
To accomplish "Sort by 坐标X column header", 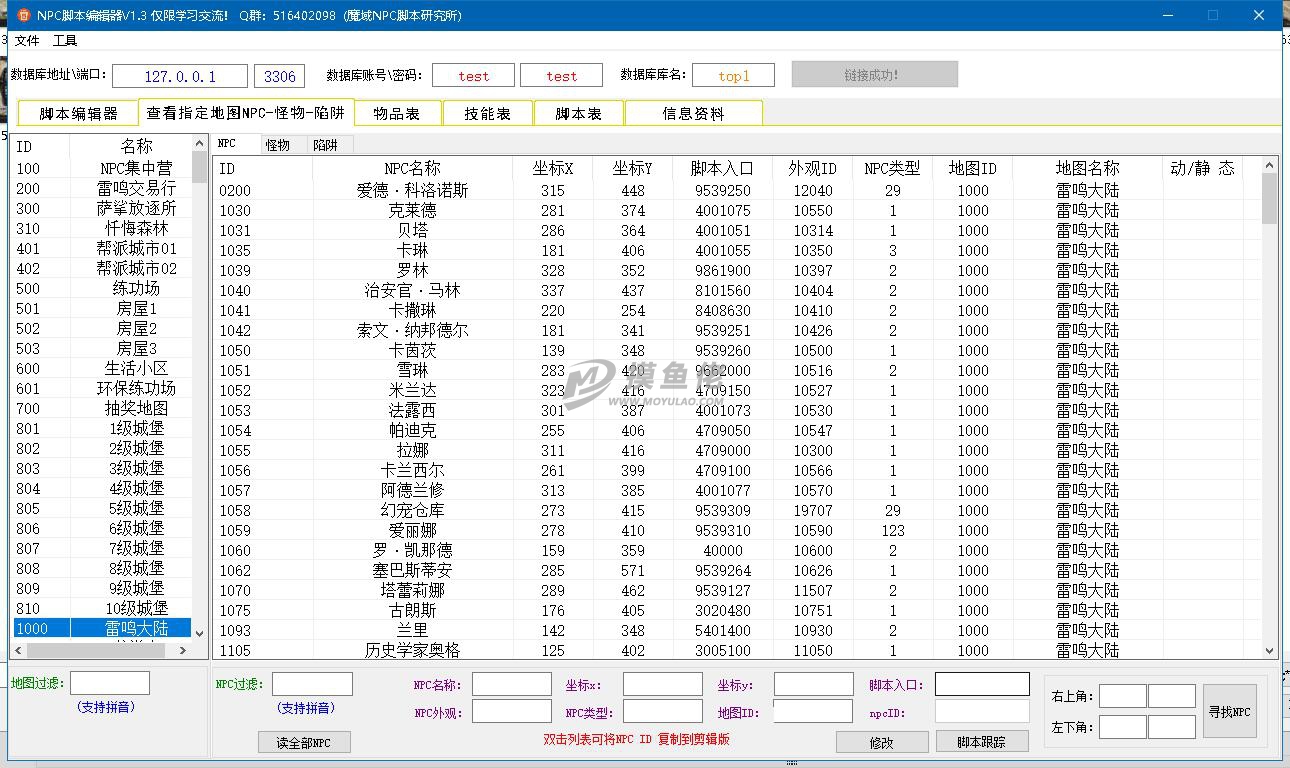I will point(553,168).
